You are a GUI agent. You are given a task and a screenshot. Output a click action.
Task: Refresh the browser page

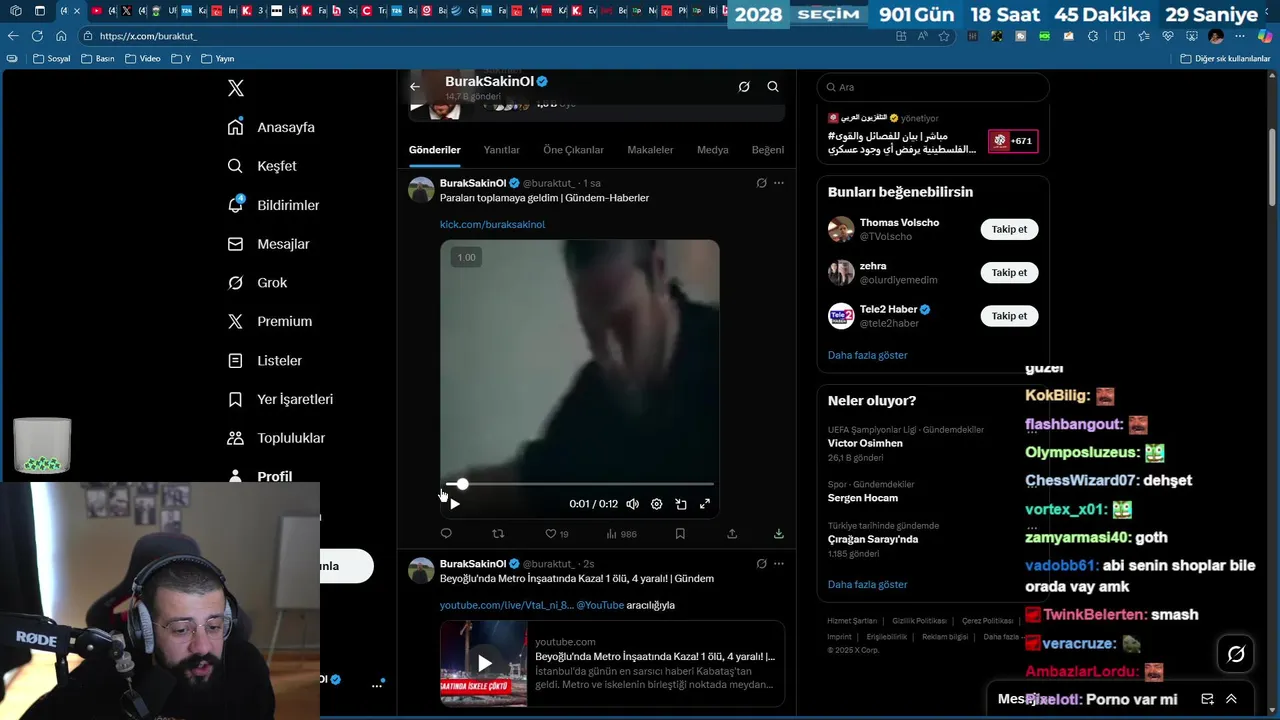coord(37,36)
